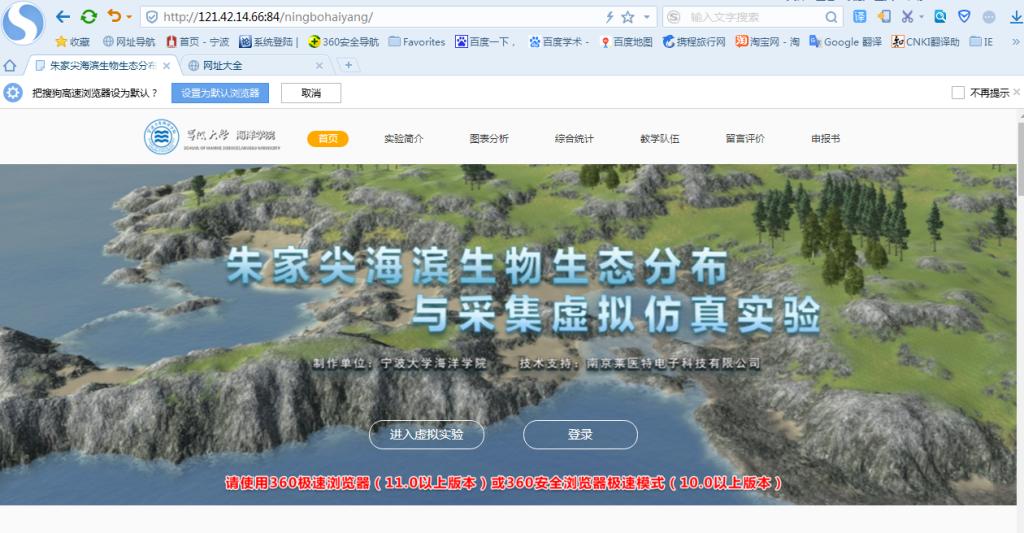Click the 进入虚拟实验 button
This screenshot has width=1024, height=533.
click(x=427, y=435)
